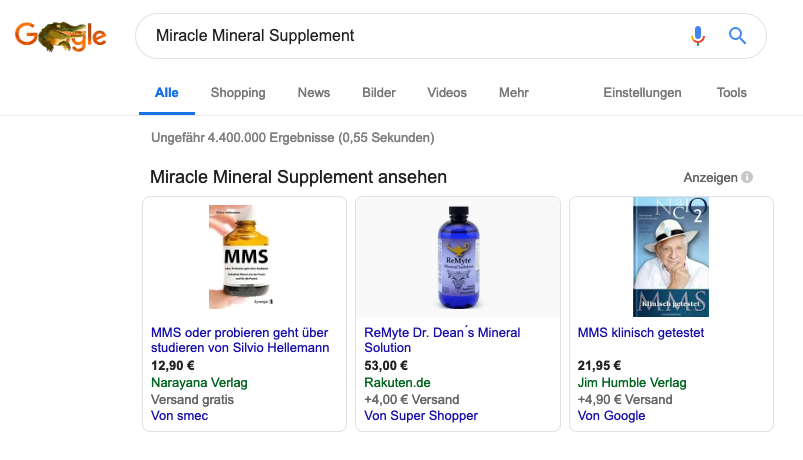Screen dimensions: 803x460
Task: Click the Von smec link
Action: point(179,415)
